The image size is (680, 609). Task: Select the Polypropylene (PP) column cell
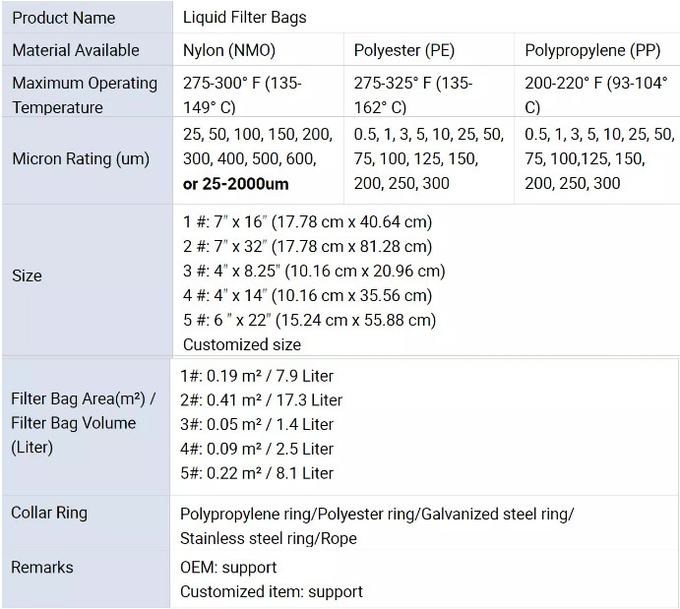pos(597,50)
